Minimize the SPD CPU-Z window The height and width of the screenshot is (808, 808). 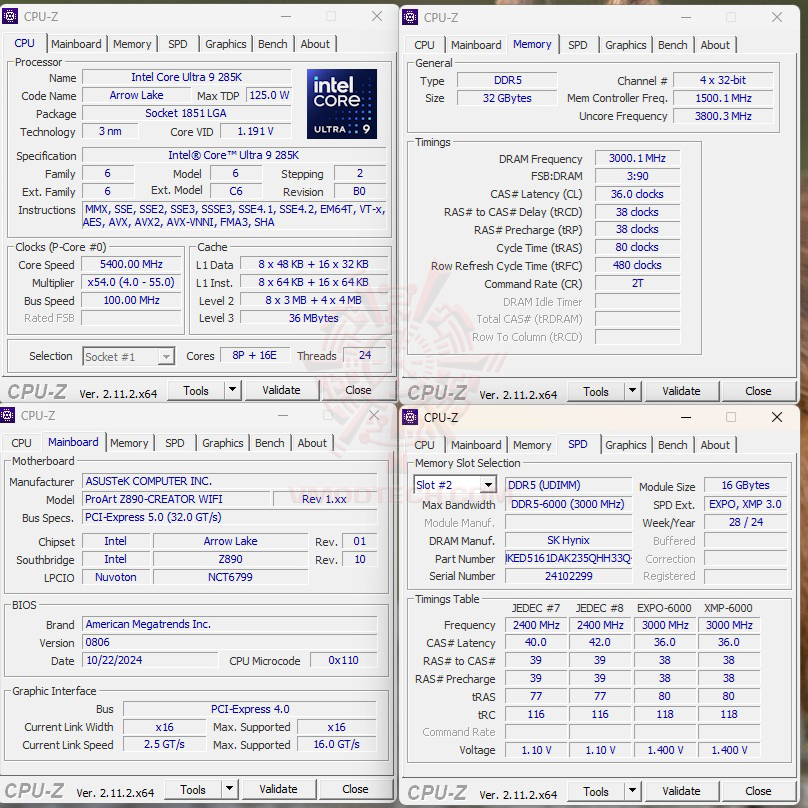[x=685, y=417]
